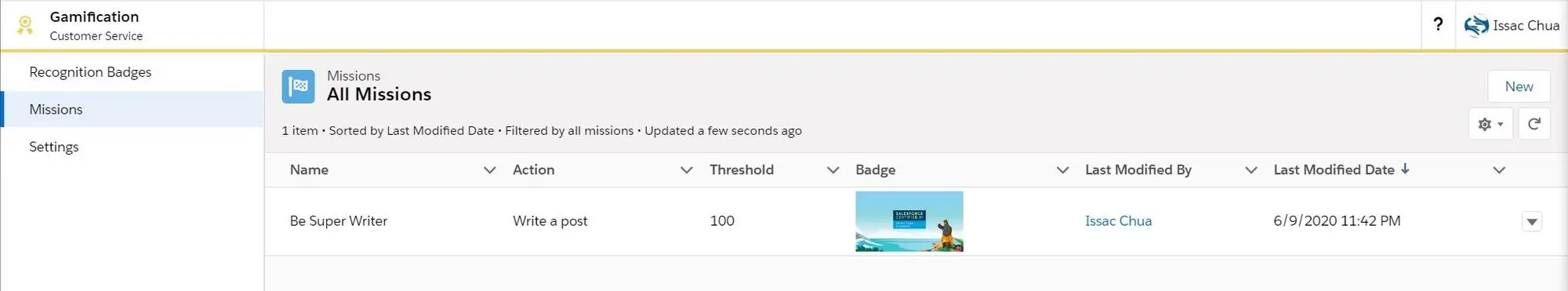Click the mission badge thumbnail image

coord(909,221)
